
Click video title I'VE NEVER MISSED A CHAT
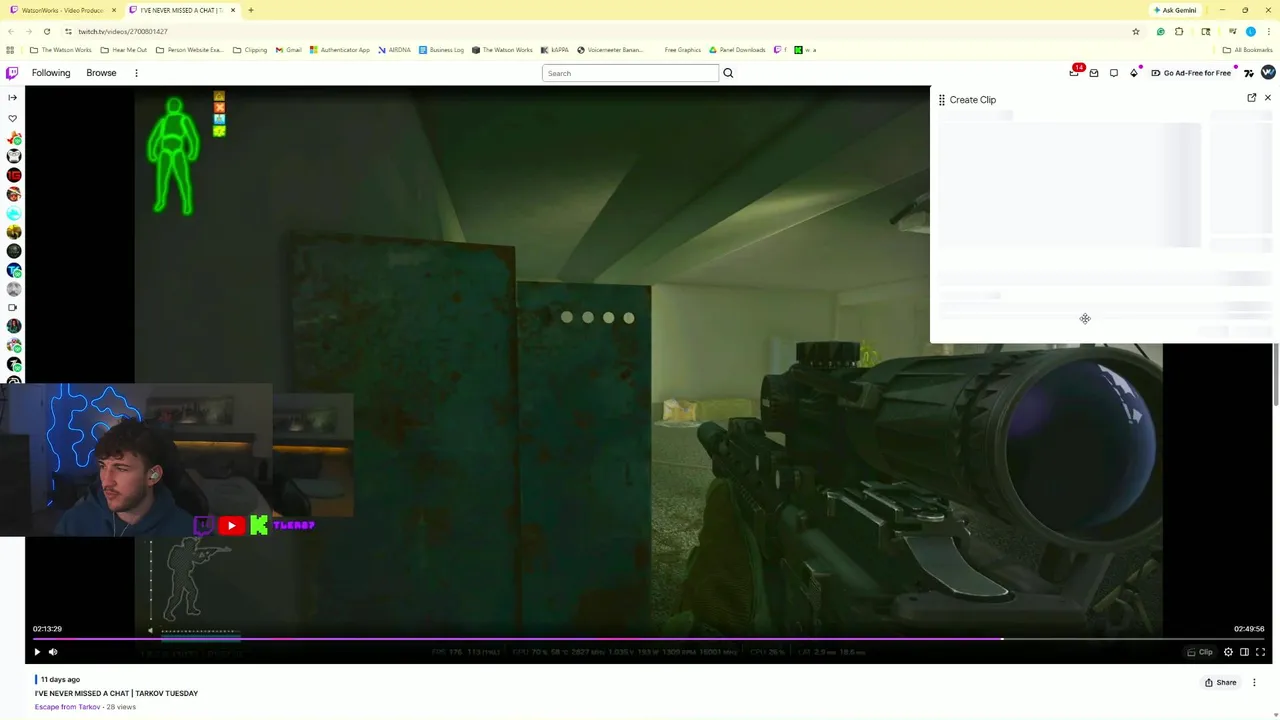116,693
